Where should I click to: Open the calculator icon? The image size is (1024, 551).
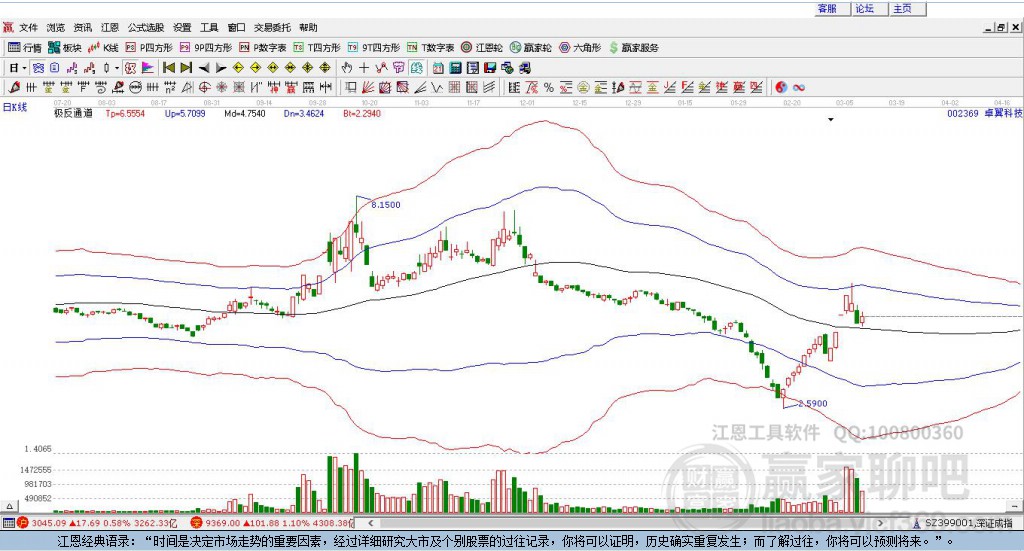(455, 68)
